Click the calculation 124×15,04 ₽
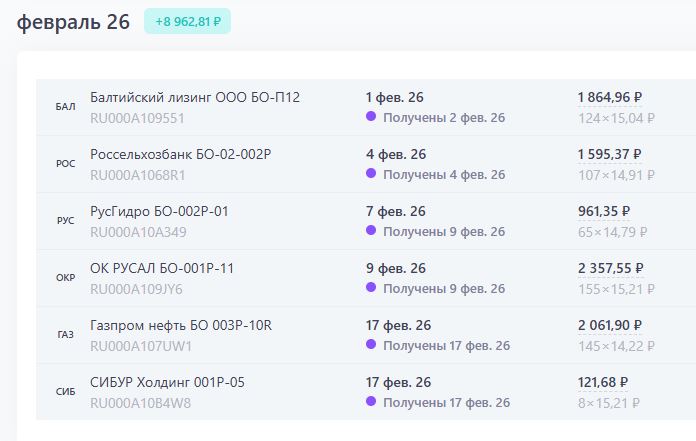Image resolution: width=696 pixels, height=441 pixels. [617, 118]
